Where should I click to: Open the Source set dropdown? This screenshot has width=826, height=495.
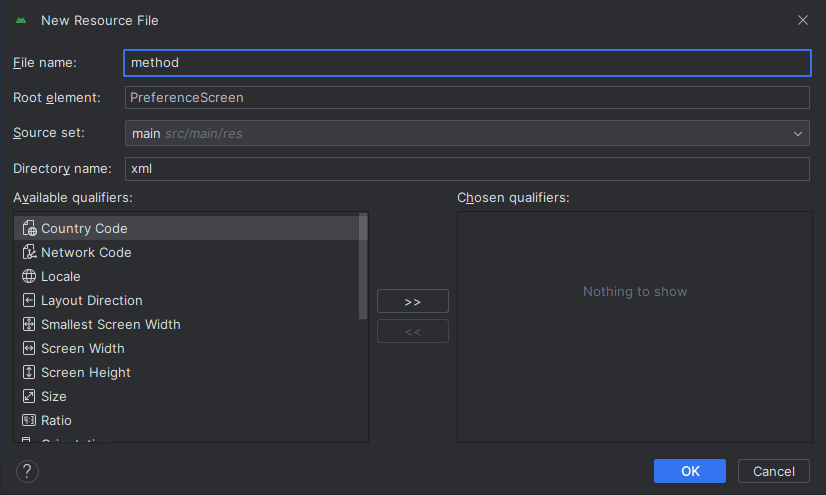[467, 133]
